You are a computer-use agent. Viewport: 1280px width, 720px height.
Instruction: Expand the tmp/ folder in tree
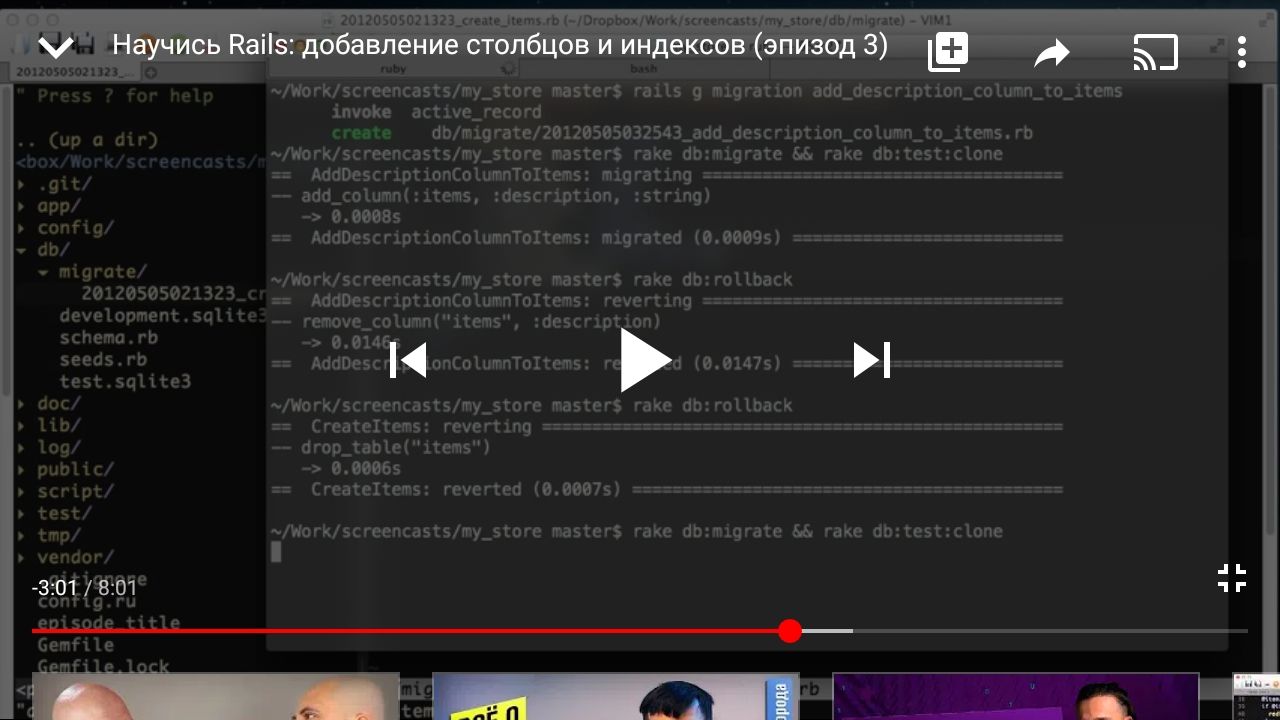click(50, 535)
